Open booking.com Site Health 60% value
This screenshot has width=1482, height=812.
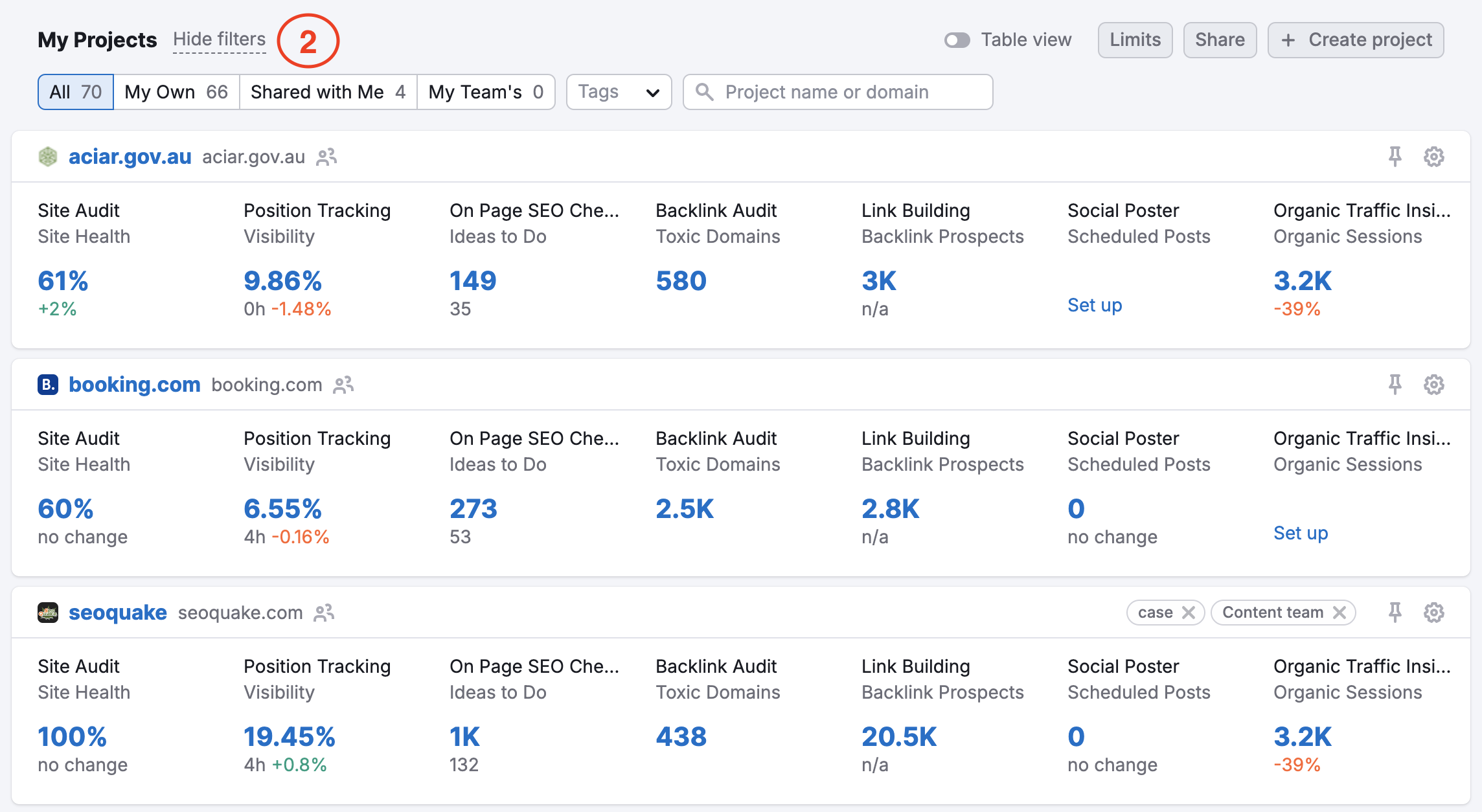coord(65,509)
